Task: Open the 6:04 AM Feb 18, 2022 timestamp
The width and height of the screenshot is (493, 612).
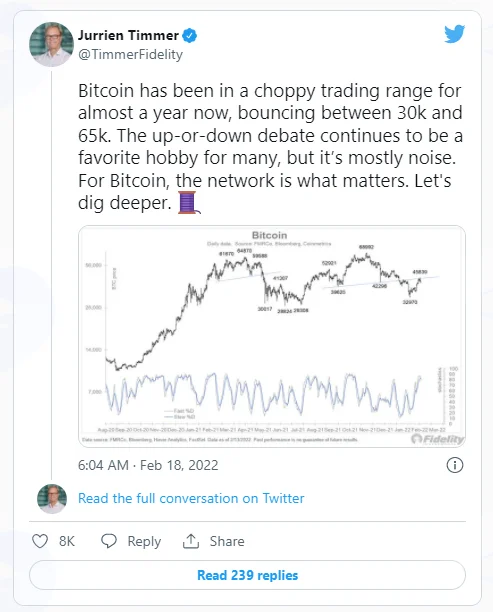Action: point(148,465)
